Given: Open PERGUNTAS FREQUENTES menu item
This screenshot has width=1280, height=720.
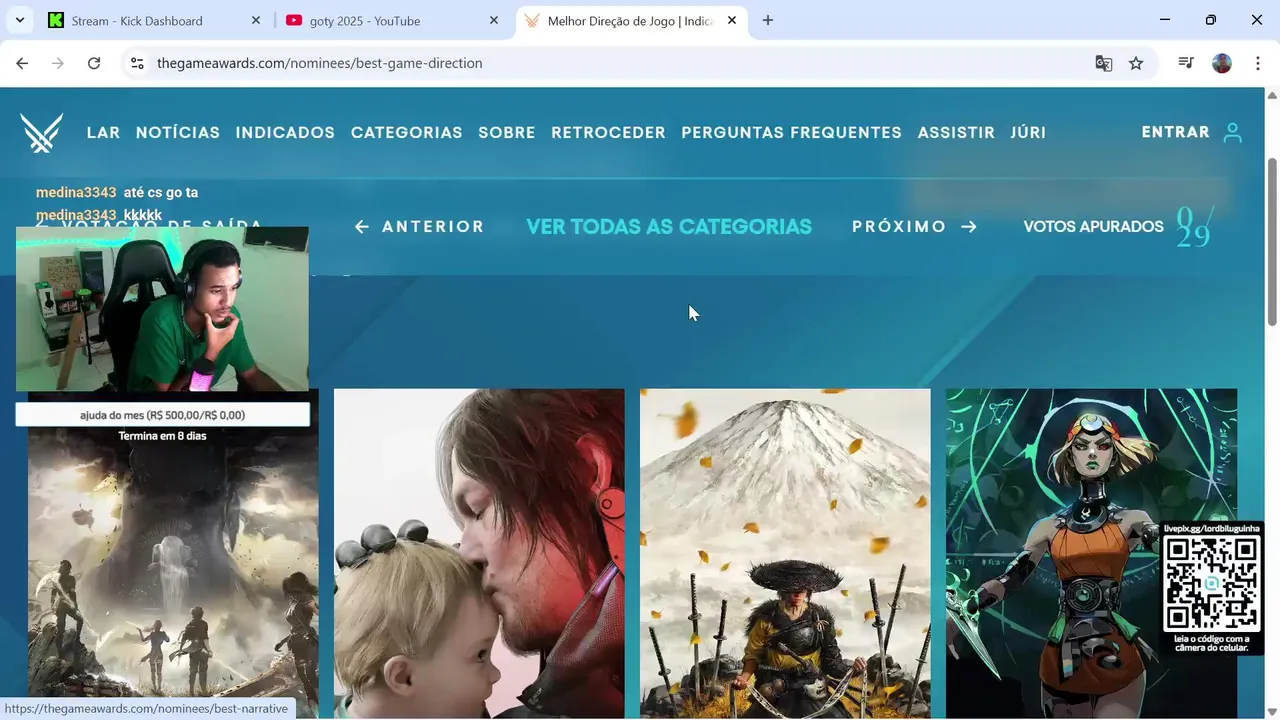Looking at the screenshot, I should click(791, 132).
